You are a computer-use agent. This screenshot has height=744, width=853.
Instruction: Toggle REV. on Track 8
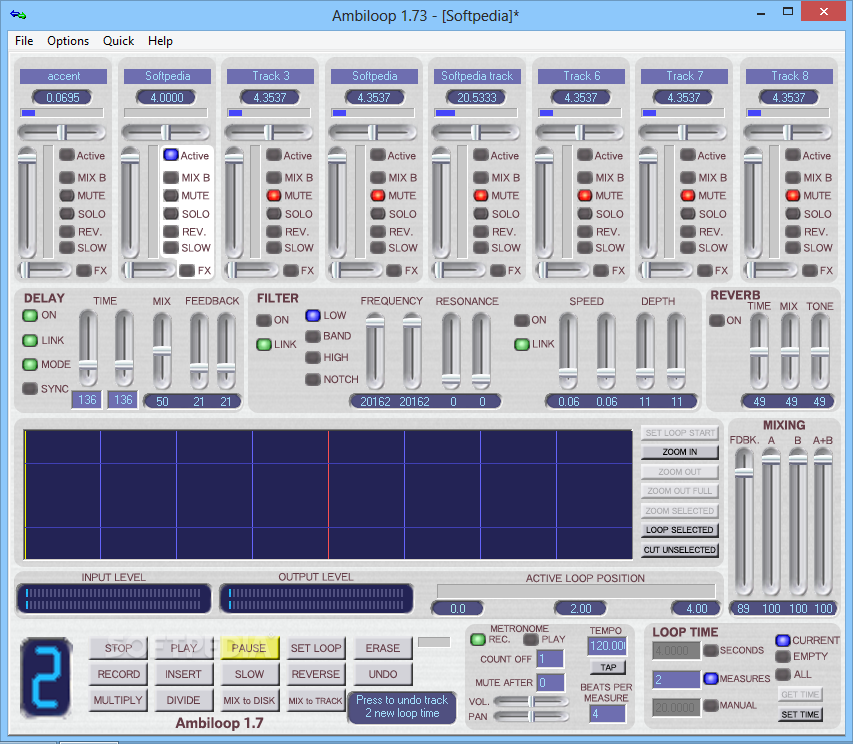pos(793,232)
